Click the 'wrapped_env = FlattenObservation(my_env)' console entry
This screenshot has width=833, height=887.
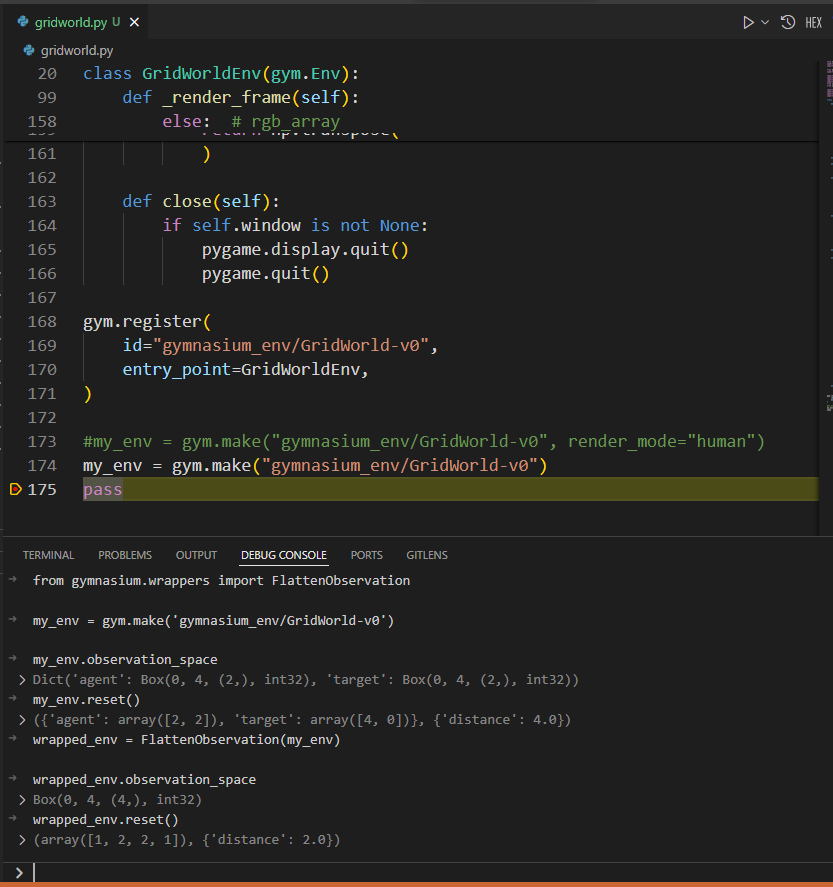187,740
